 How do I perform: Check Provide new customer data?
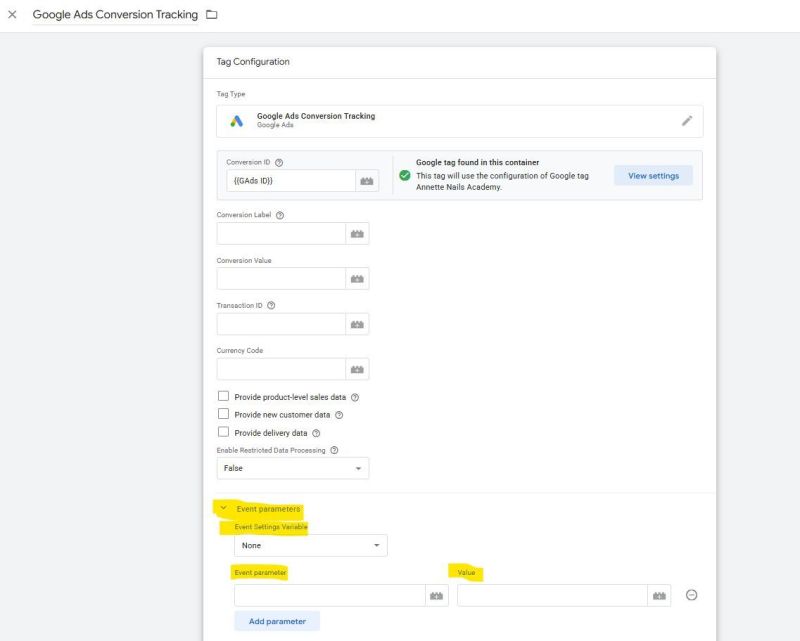[224, 413]
